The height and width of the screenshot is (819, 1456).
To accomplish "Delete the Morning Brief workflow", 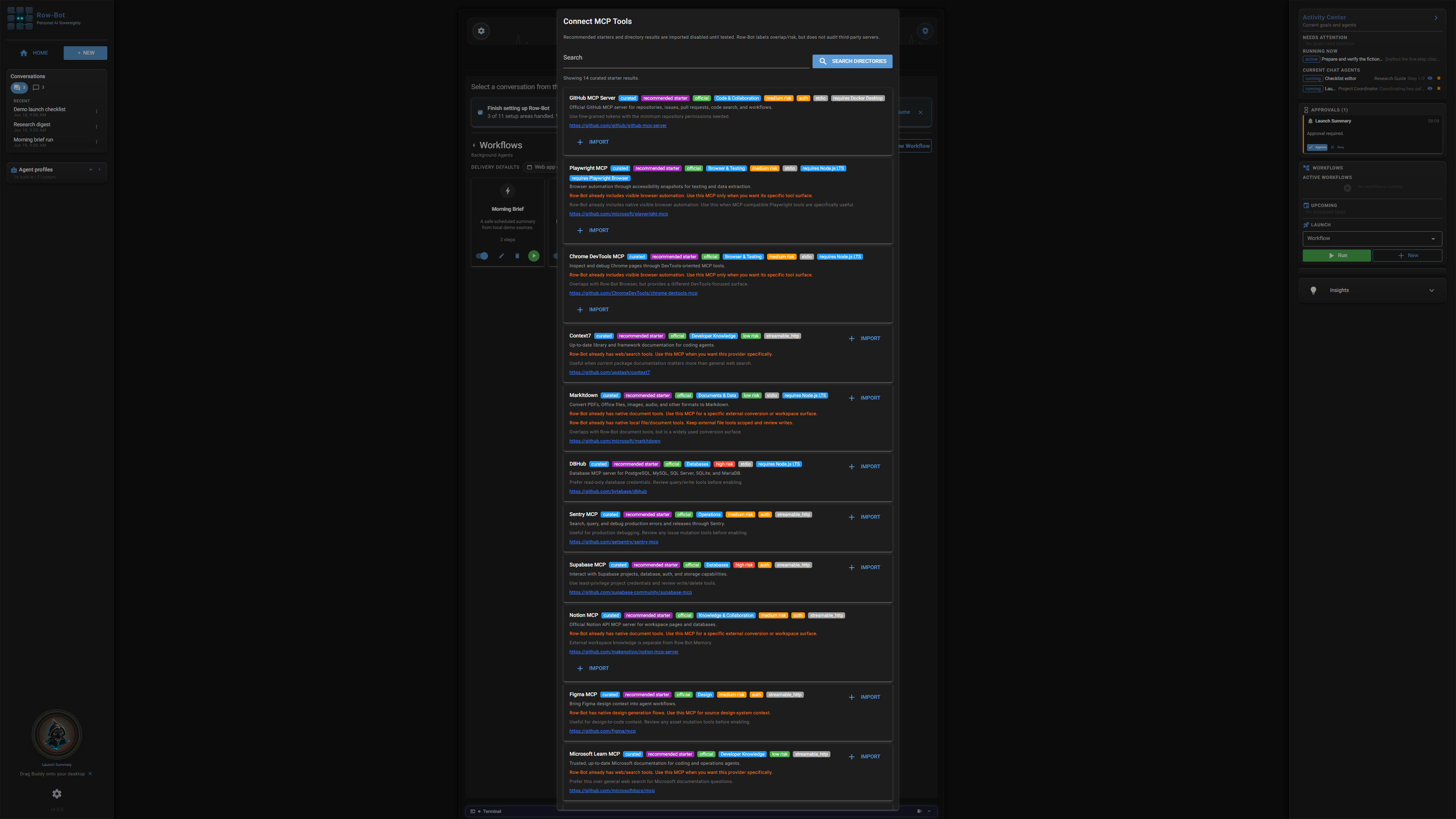I will [517, 256].
